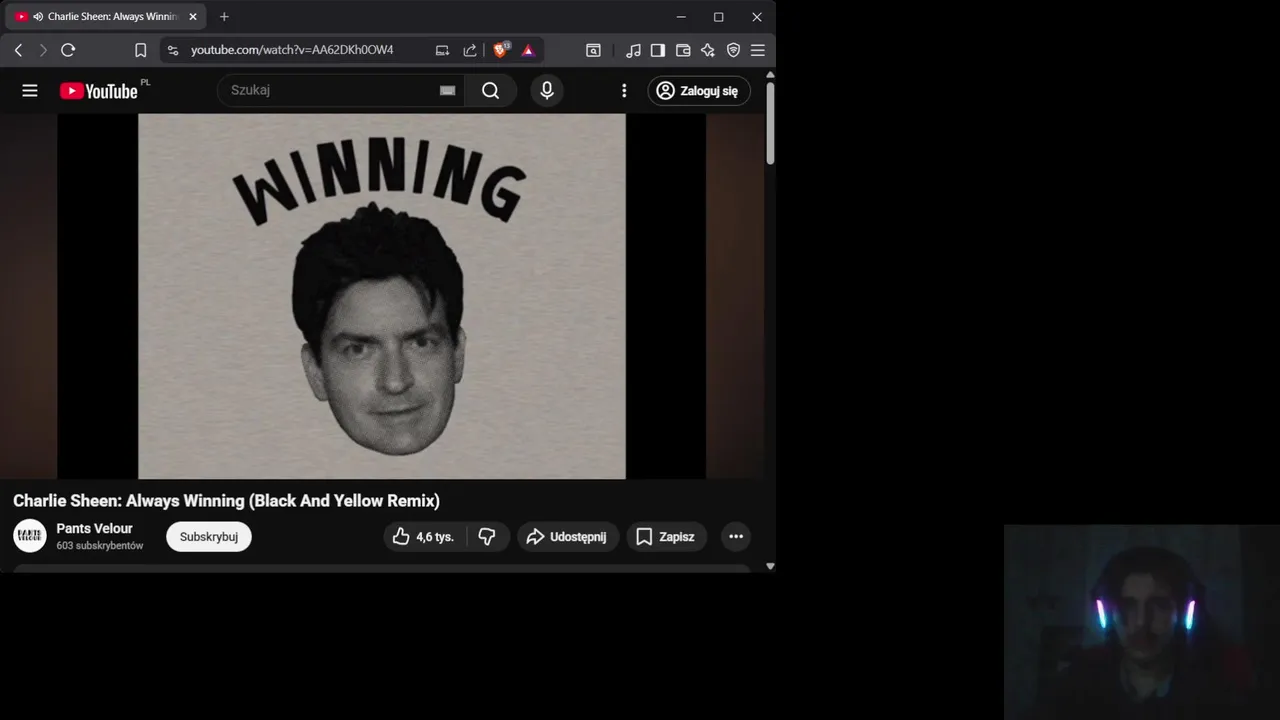Toggle the browser sidebar panel icon
This screenshot has height=720, width=1280.
pos(658,50)
